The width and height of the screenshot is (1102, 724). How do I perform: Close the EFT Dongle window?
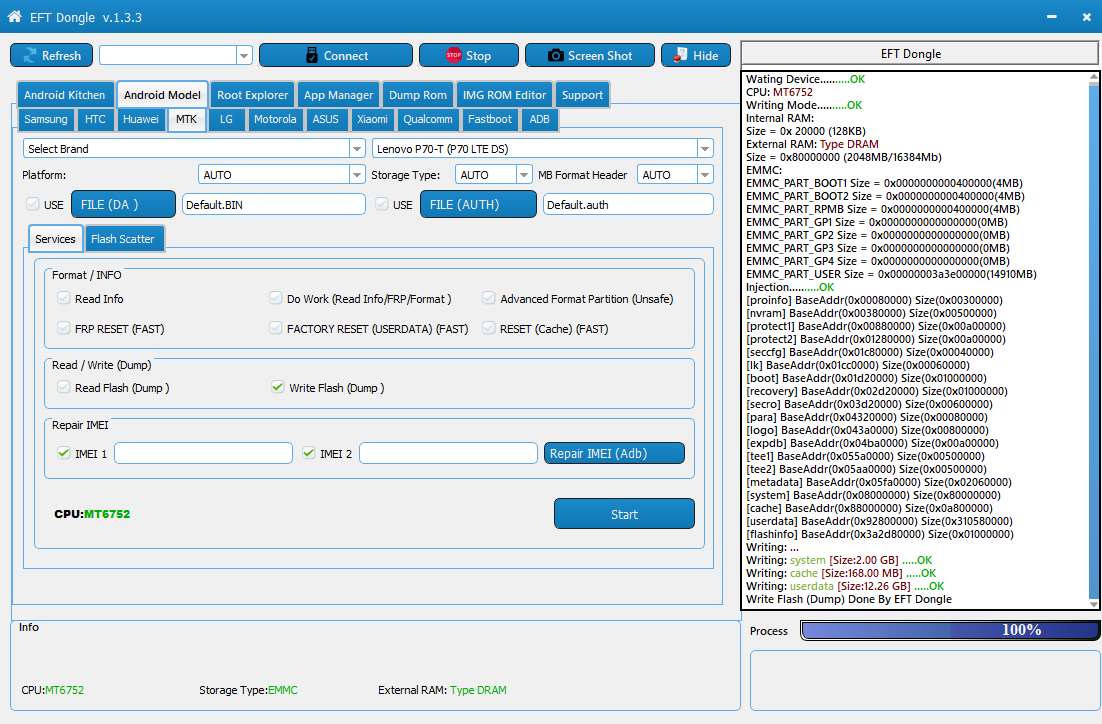[x=1087, y=17]
